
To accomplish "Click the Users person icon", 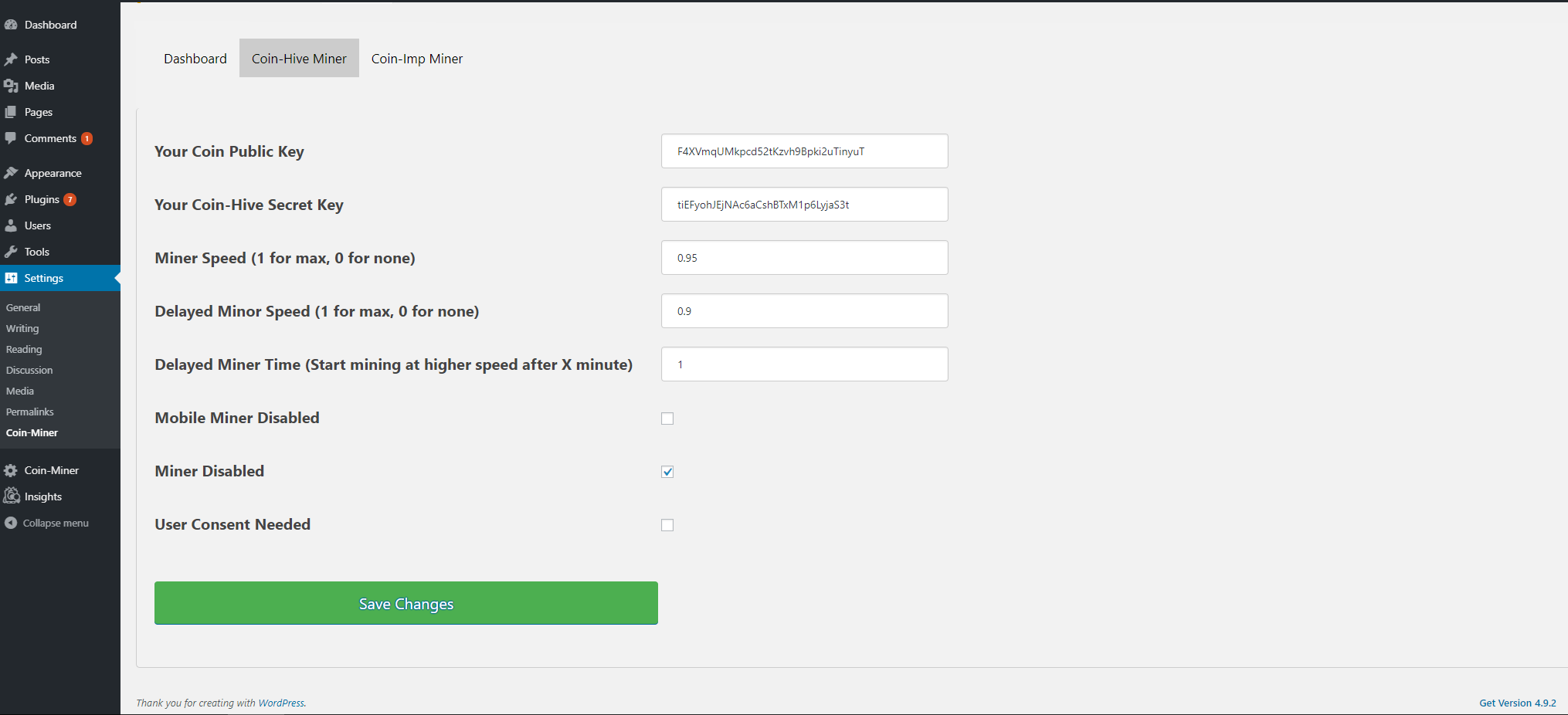I will point(11,225).
